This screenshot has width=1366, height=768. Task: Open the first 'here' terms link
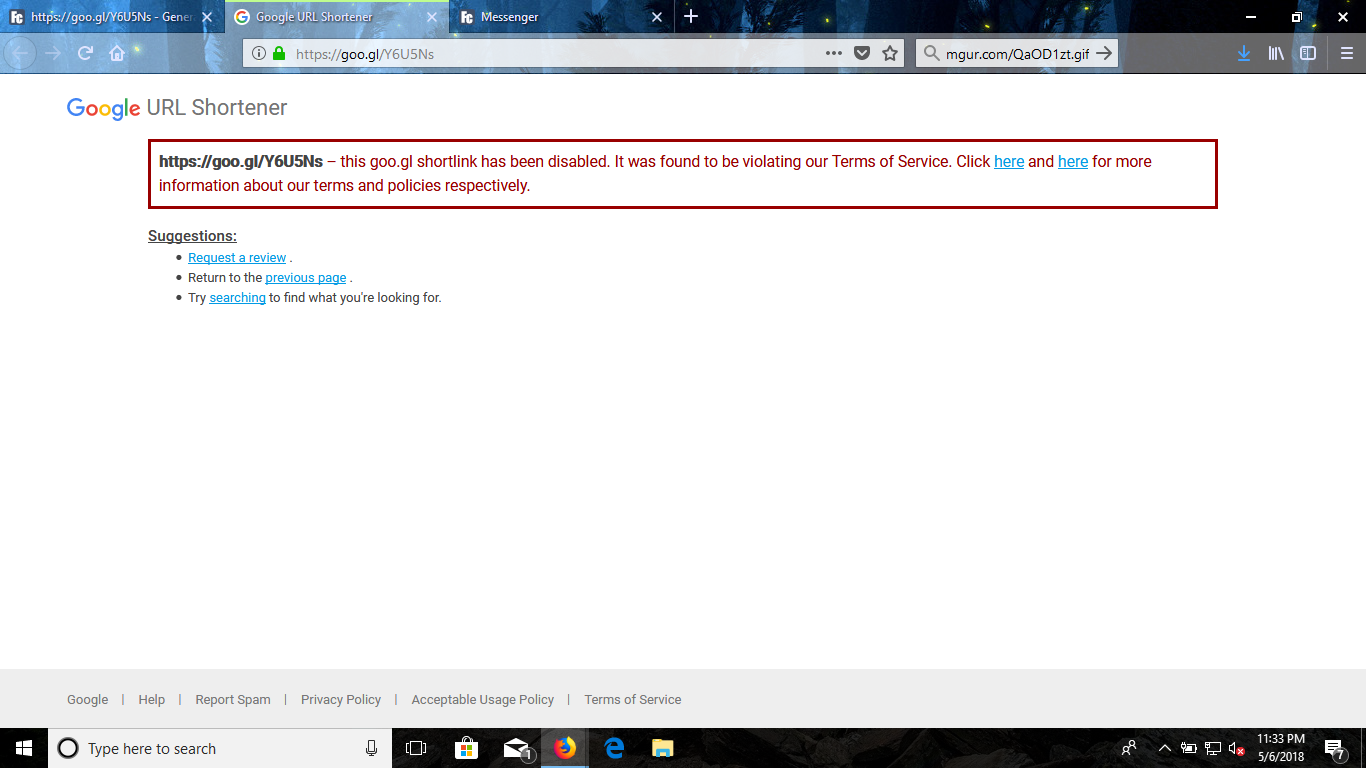click(1009, 161)
